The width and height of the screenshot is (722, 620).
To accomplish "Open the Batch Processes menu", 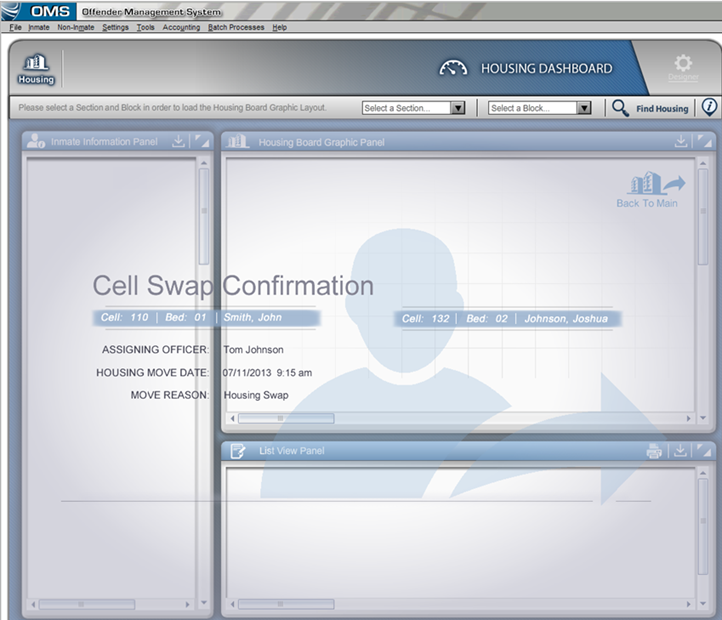I will pos(236,27).
